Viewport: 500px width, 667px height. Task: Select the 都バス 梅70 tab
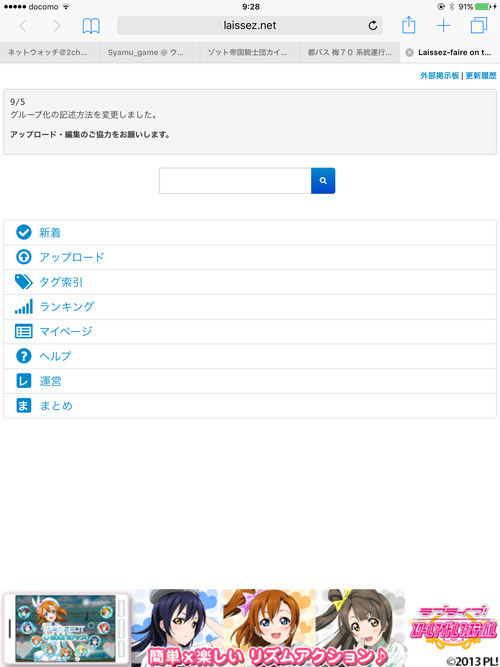[x=350, y=53]
